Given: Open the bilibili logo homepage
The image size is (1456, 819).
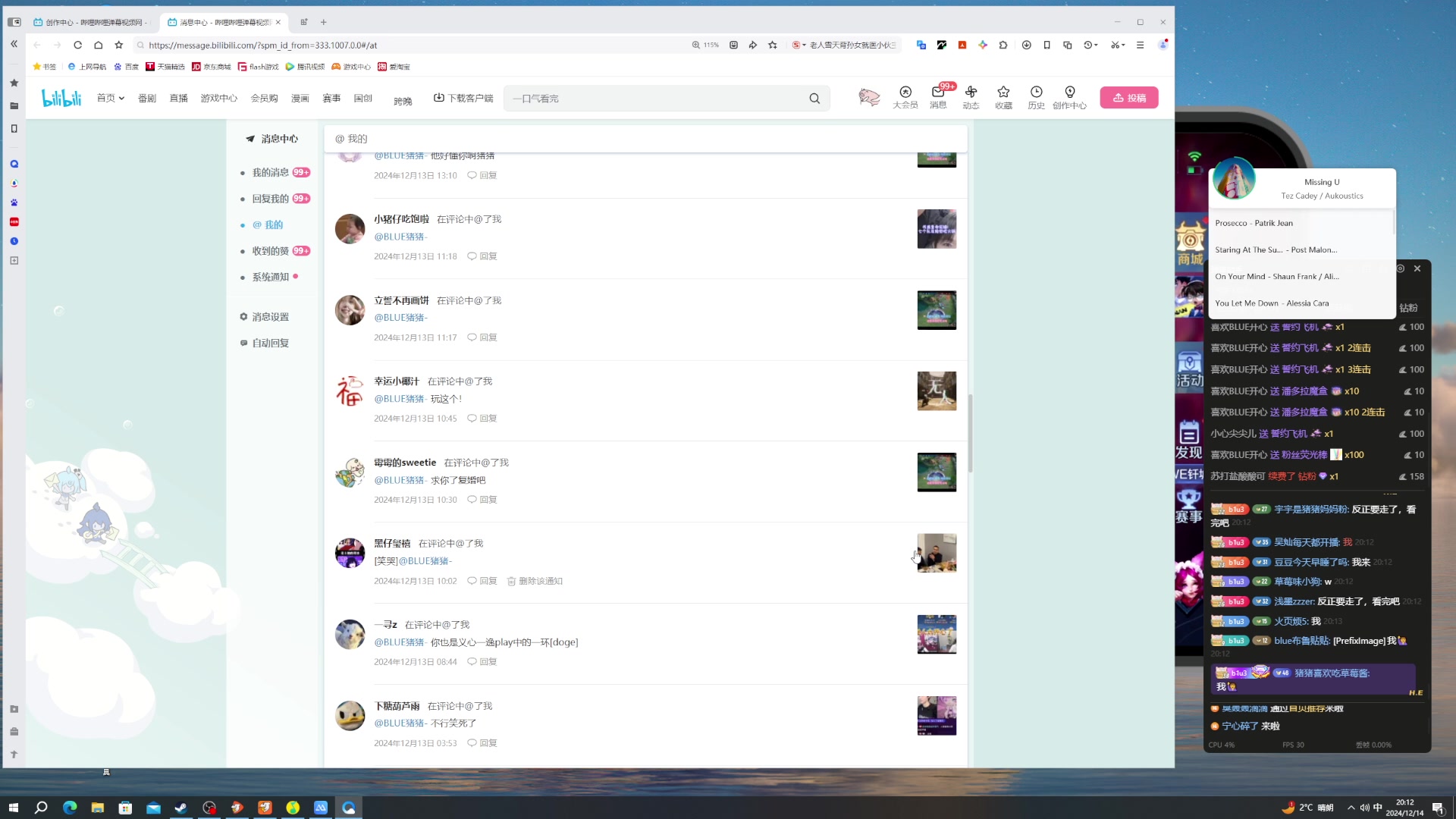Looking at the screenshot, I should point(61,98).
